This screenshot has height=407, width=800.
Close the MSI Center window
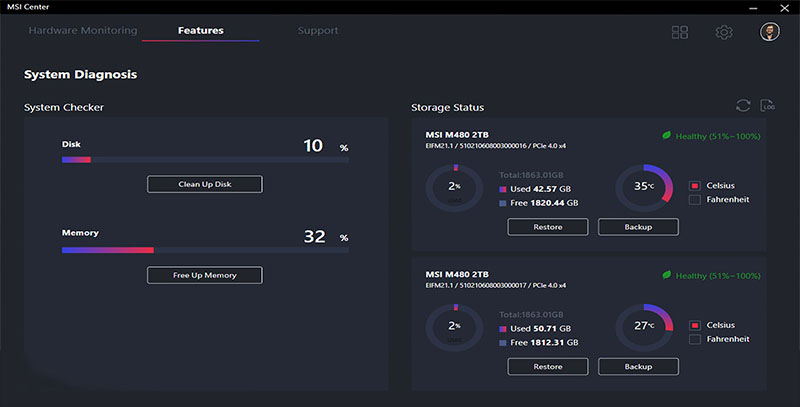(785, 8)
